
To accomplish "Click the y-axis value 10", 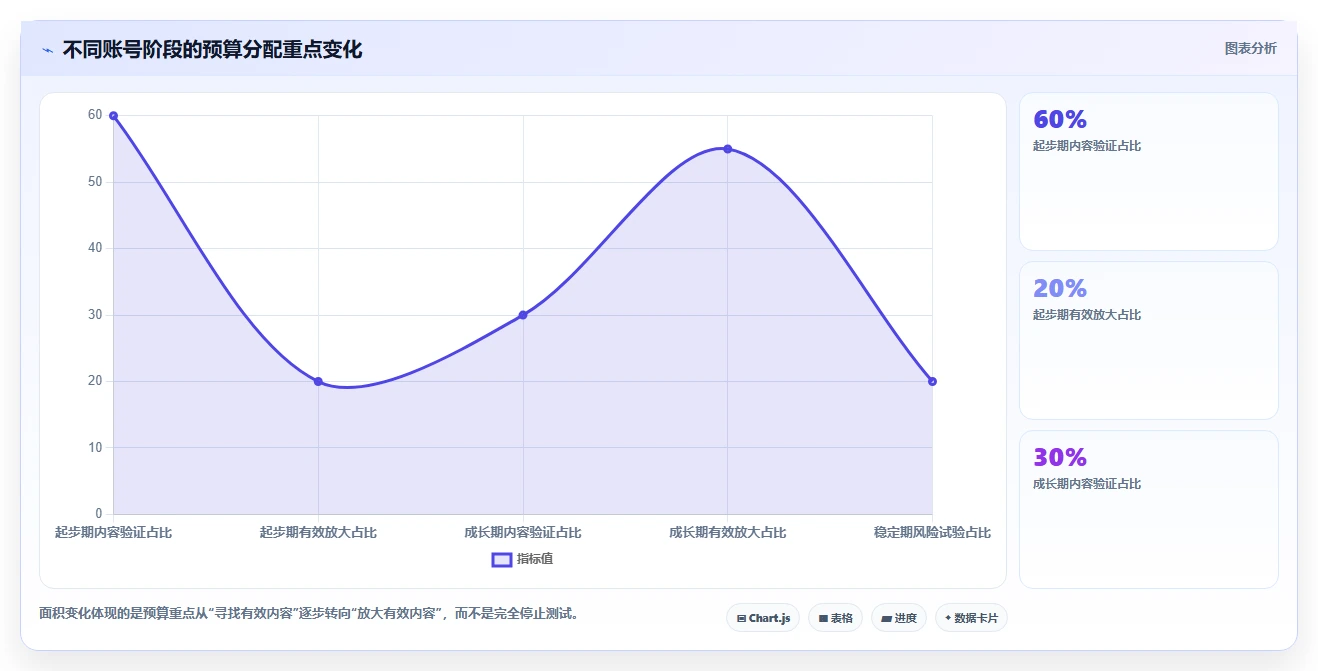I will coord(95,447).
